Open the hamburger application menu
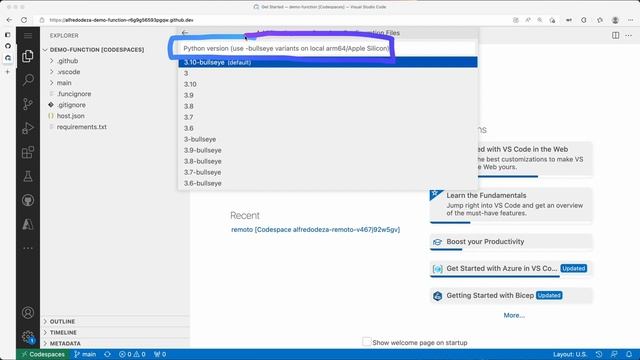640x360 pixels. click(x=28, y=36)
